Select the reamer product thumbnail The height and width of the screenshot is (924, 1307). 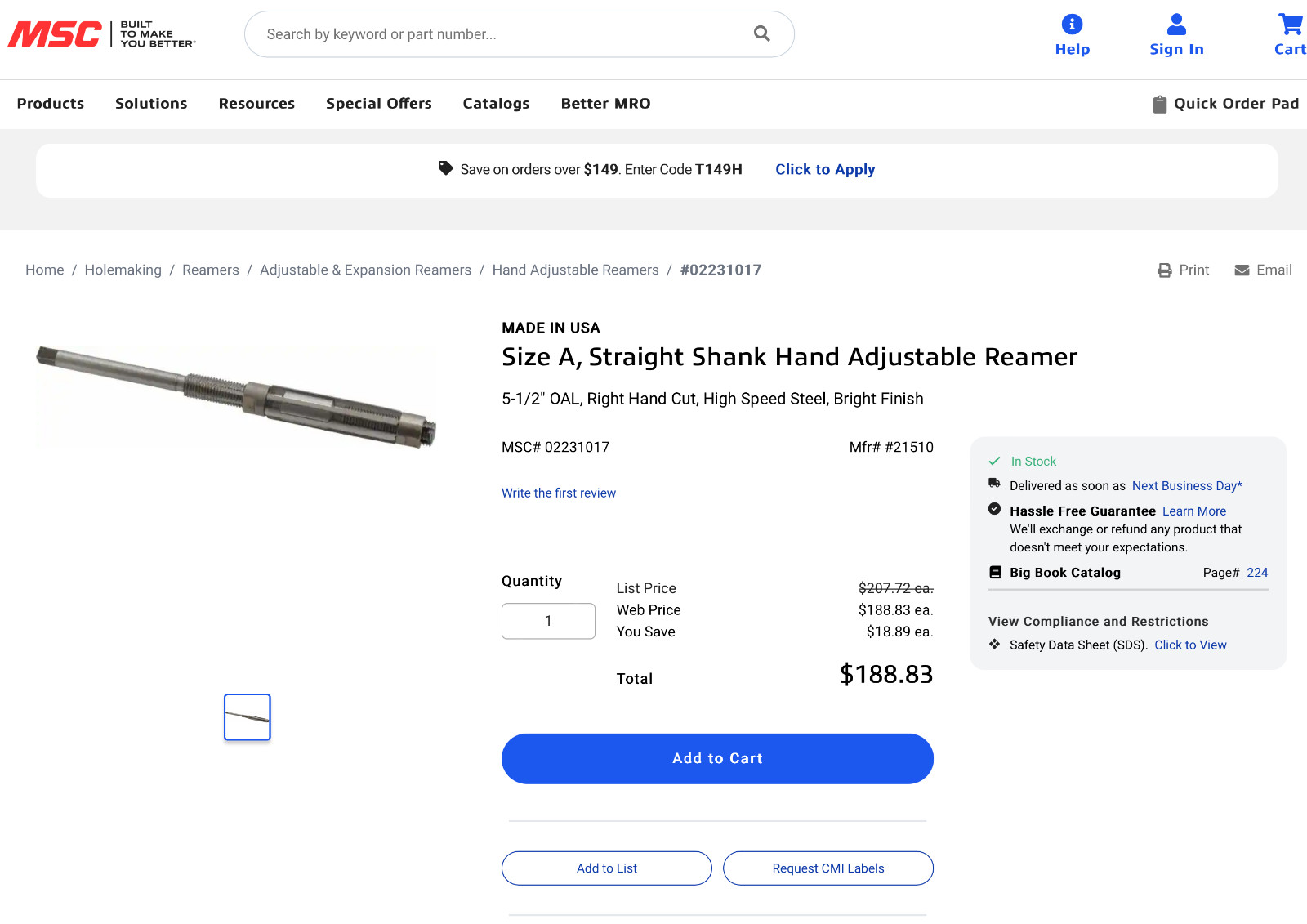248,717
